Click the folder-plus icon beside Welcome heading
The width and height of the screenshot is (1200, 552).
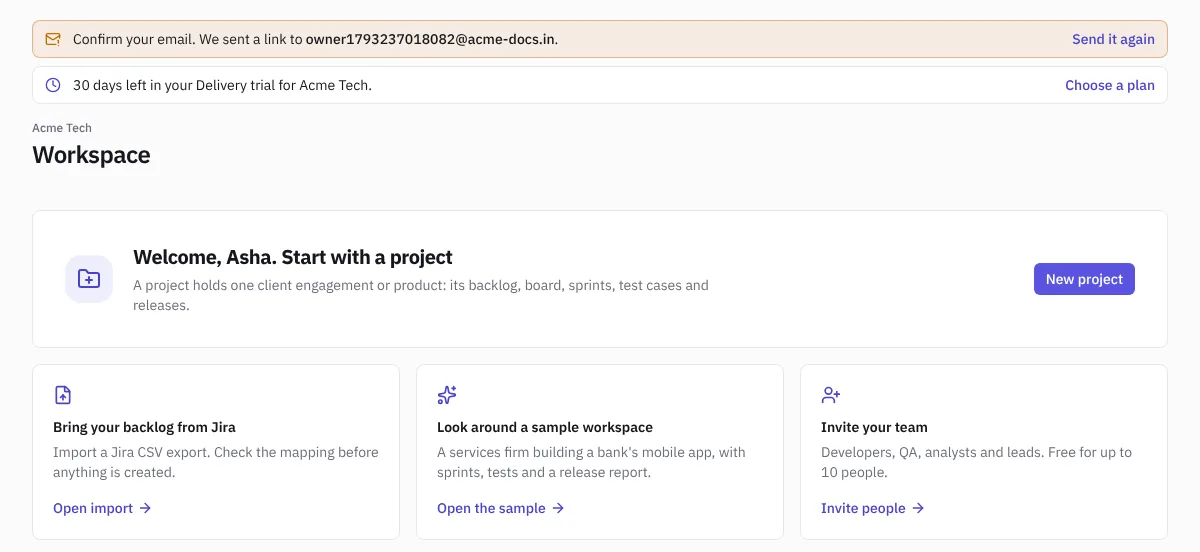click(x=89, y=279)
